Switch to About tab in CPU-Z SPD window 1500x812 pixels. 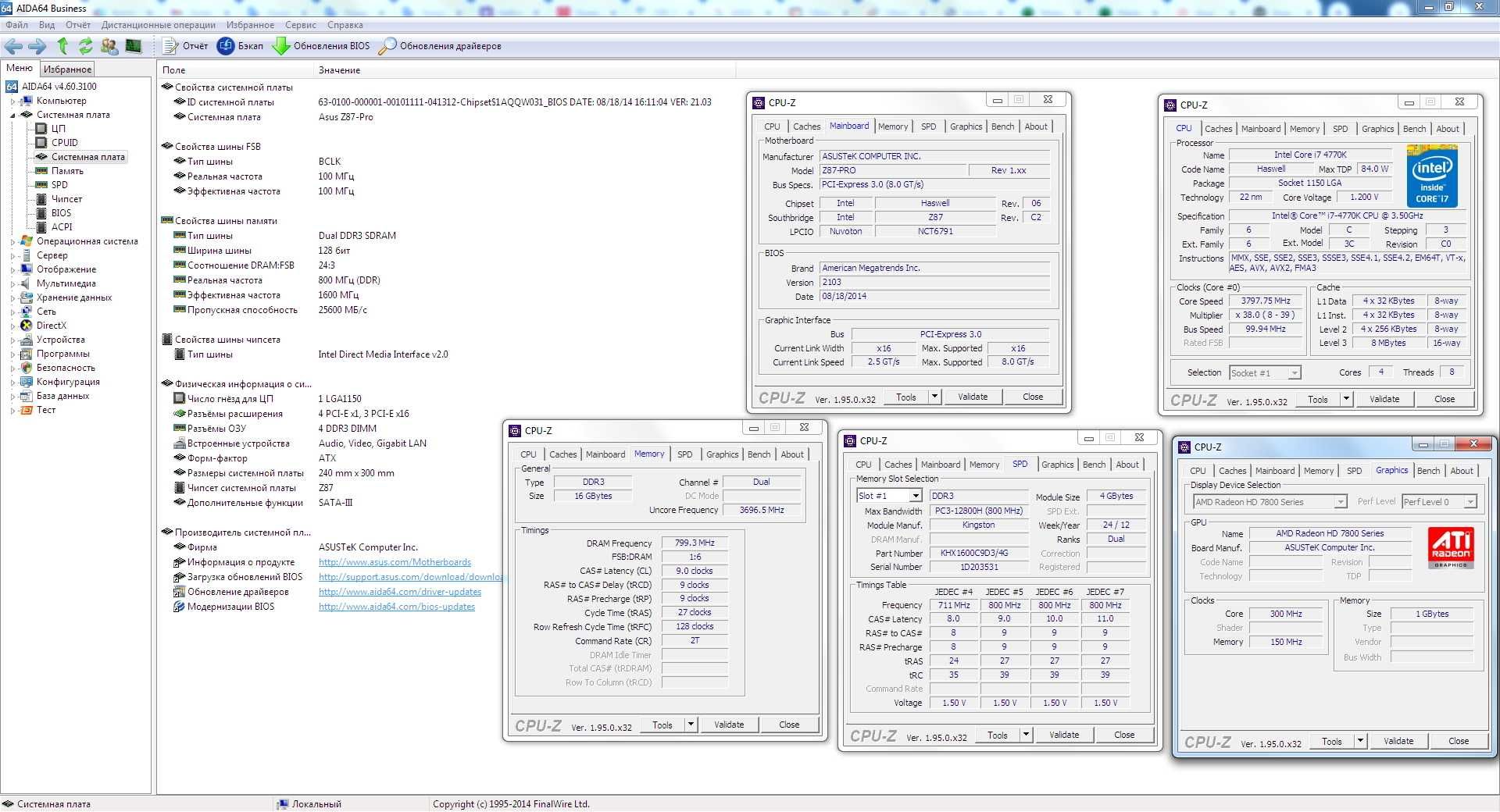coord(1127,465)
